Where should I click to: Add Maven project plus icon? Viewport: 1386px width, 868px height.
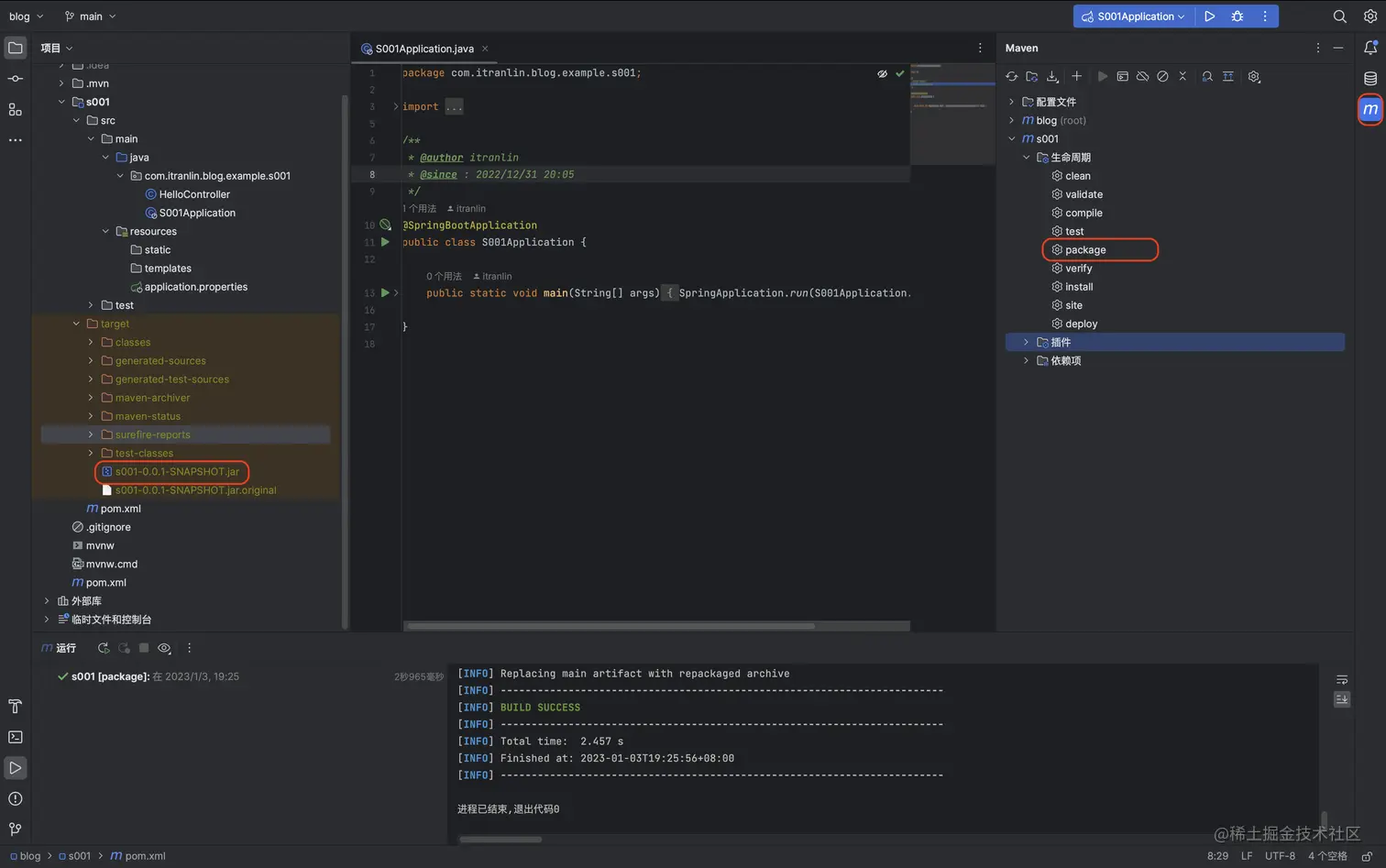click(x=1077, y=77)
